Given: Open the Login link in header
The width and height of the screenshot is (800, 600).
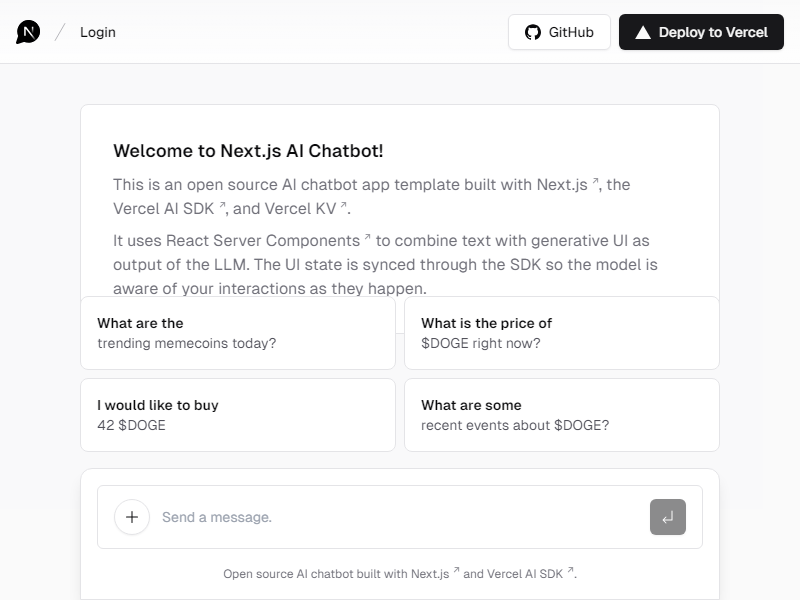Looking at the screenshot, I should [x=98, y=32].
